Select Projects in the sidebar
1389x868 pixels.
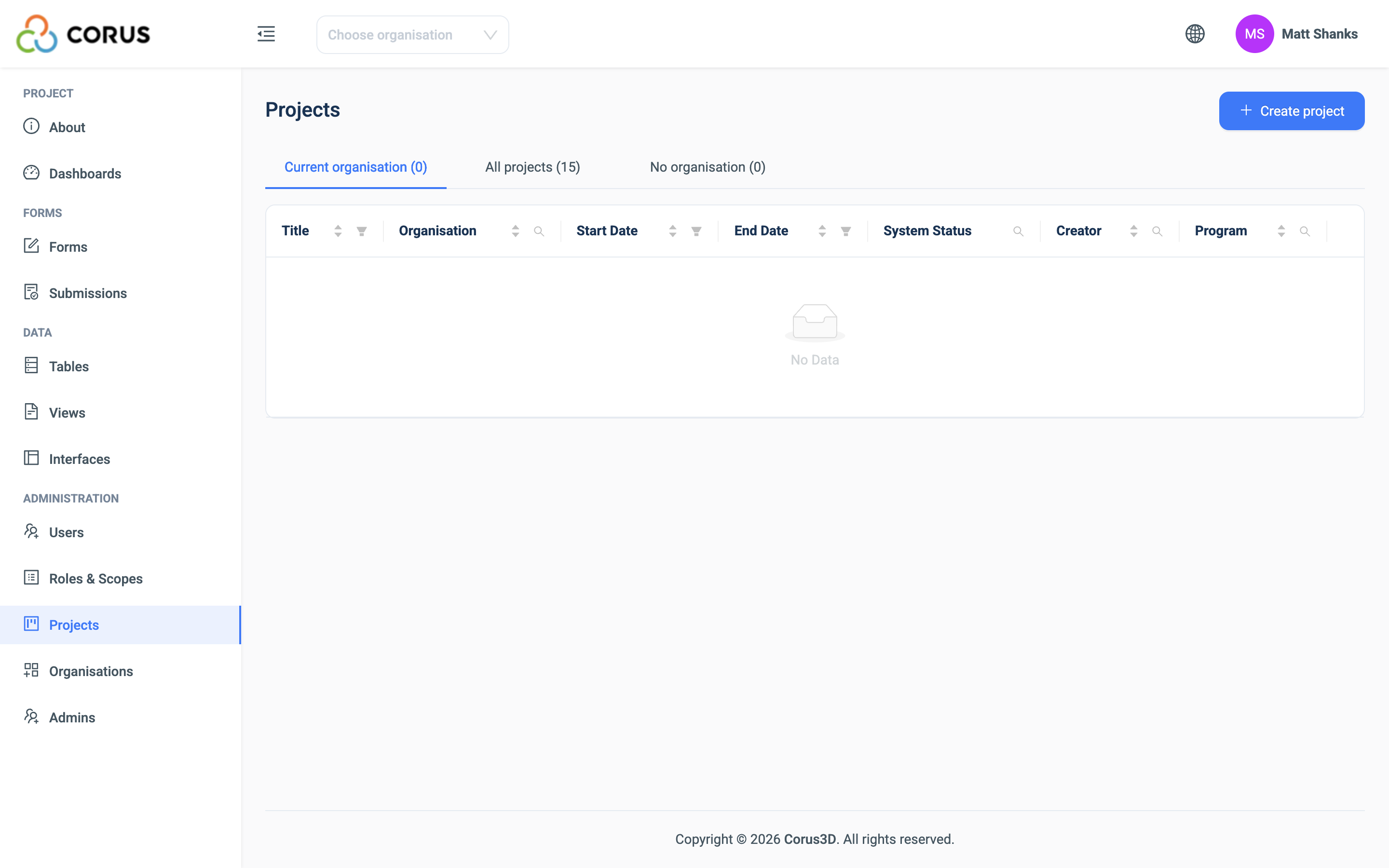click(x=121, y=624)
